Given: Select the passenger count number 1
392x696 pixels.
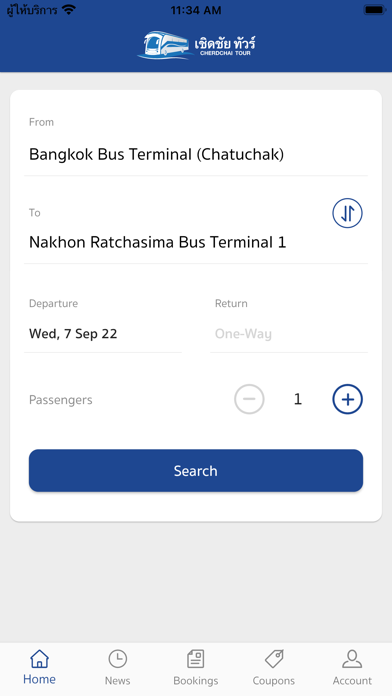Looking at the screenshot, I should click(298, 399).
